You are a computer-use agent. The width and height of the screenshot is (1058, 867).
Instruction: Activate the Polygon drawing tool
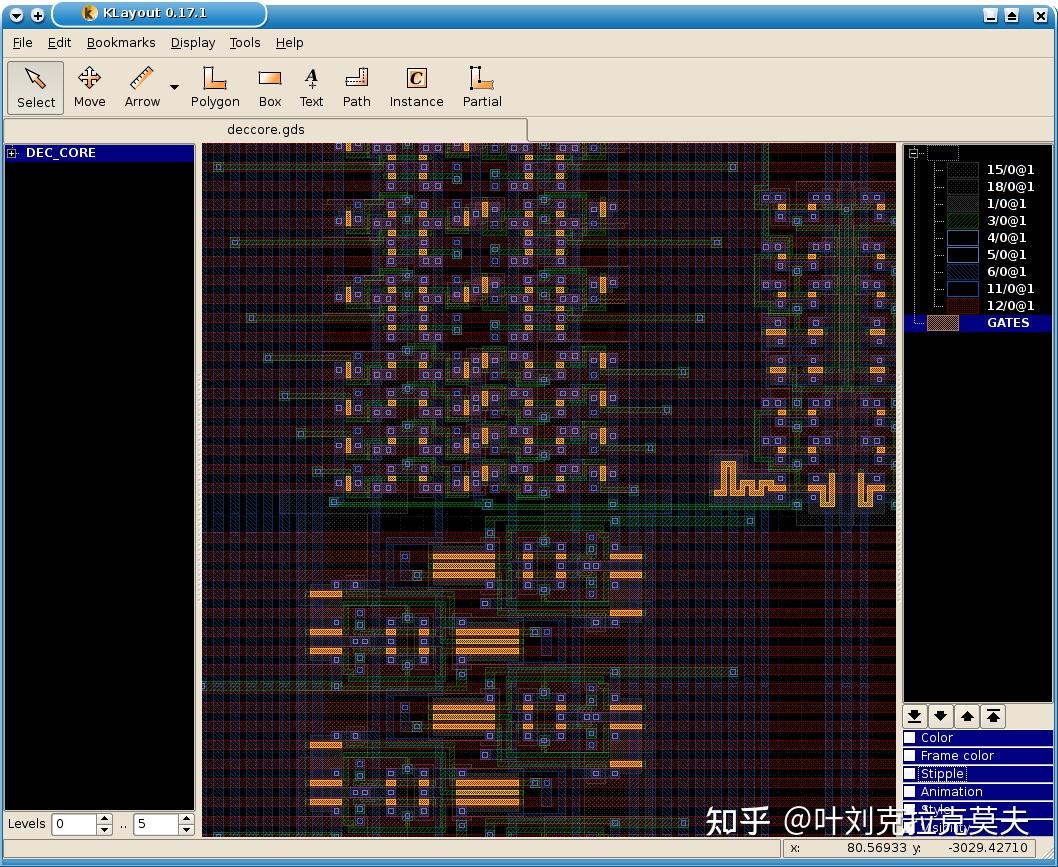coord(214,87)
